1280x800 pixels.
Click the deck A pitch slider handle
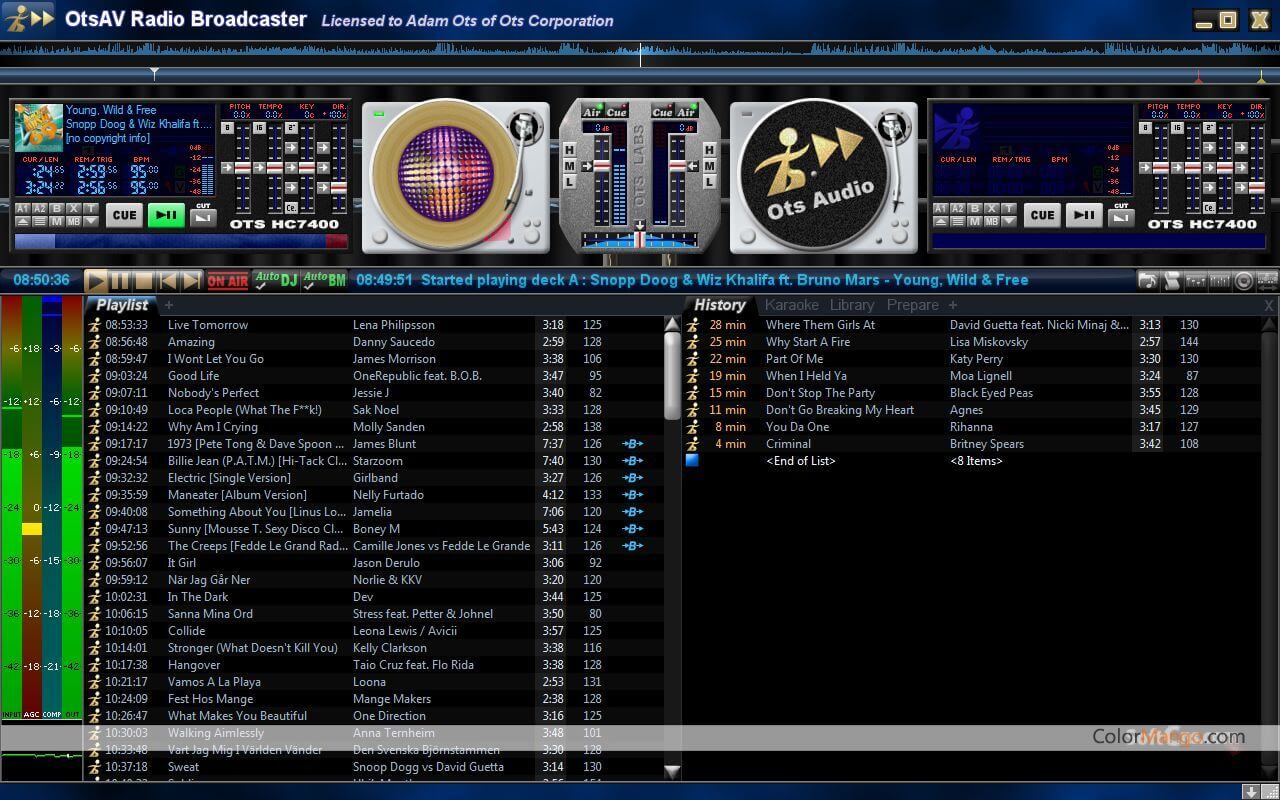pos(243,168)
